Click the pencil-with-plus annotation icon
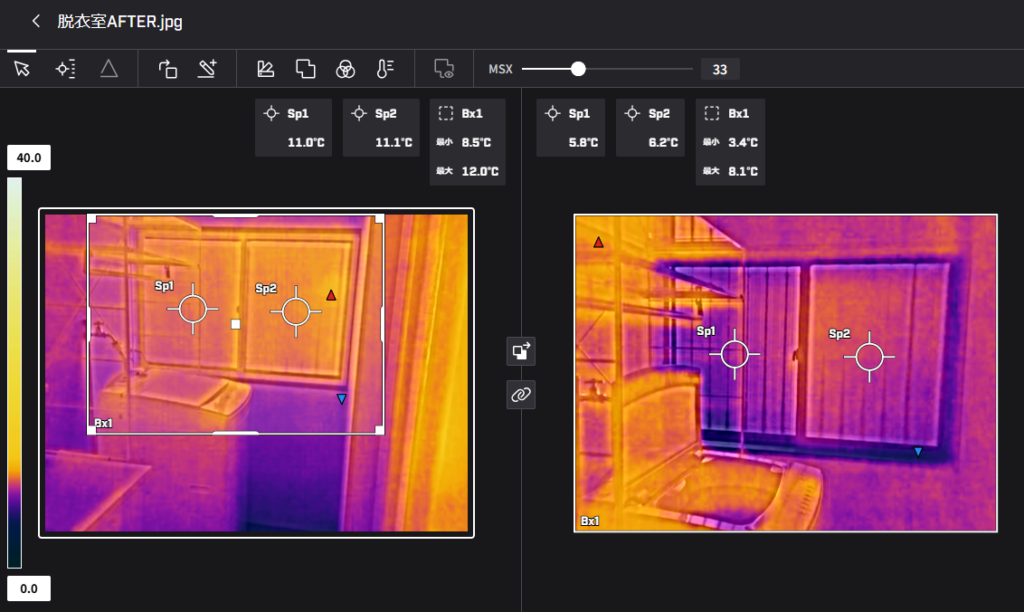Screen dimensions: 1024x612 tap(208, 69)
